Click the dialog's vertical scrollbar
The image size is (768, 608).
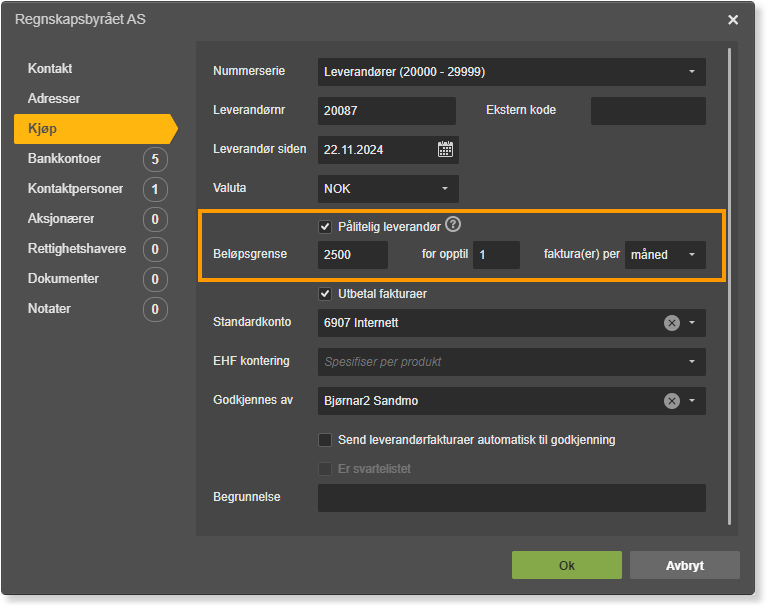[729, 287]
